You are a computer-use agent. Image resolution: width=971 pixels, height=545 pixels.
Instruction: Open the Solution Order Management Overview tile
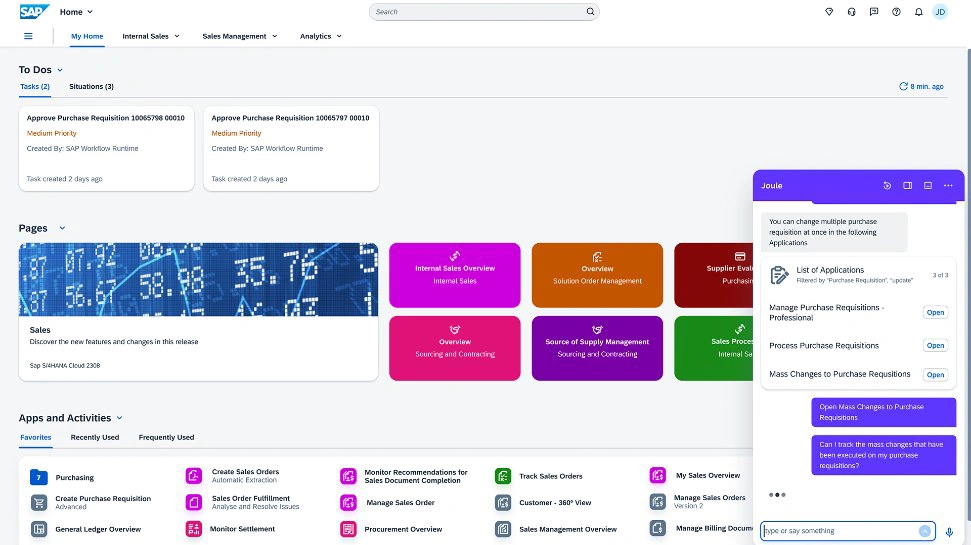[597, 275]
